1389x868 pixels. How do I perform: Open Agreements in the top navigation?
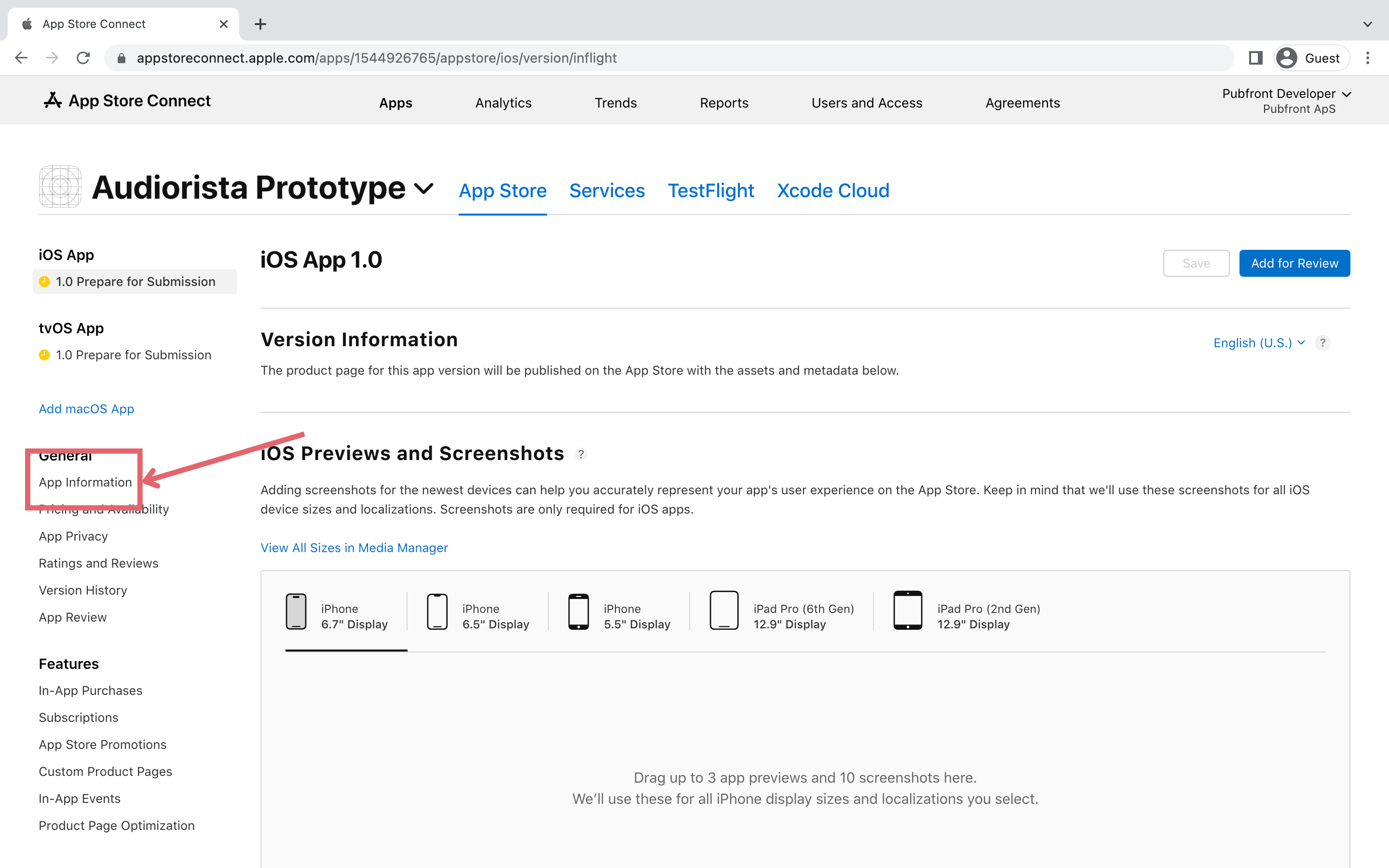pos(1022,103)
